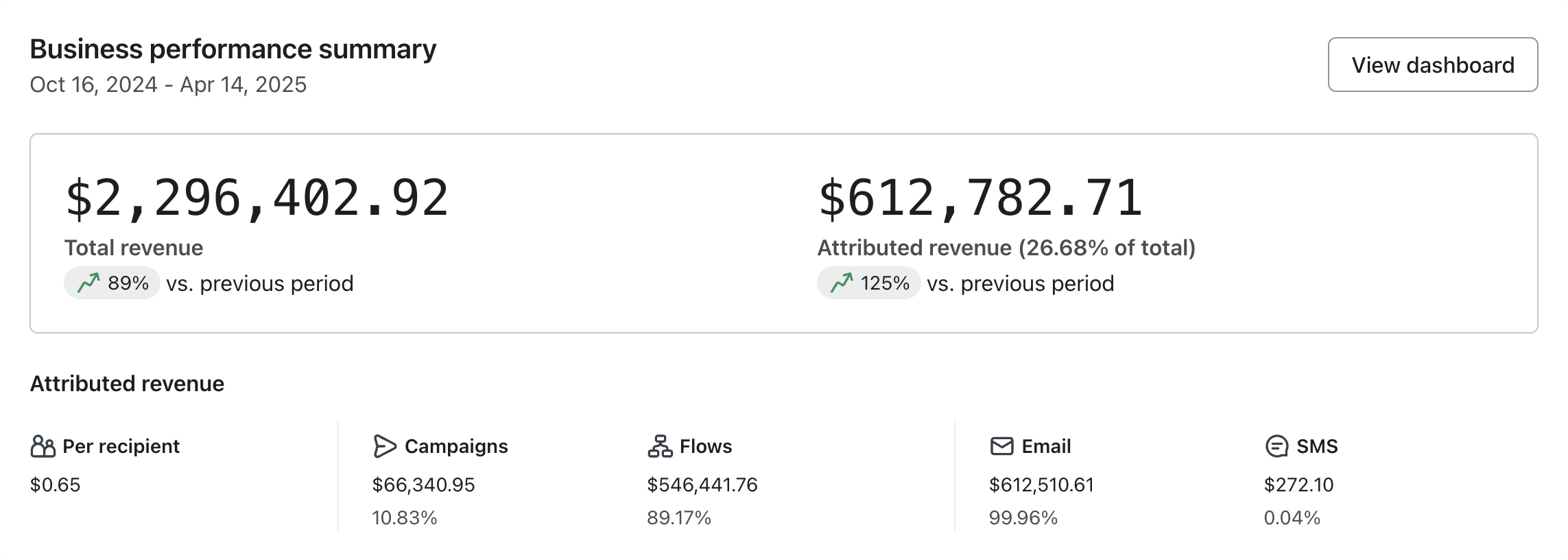Click the Flows revenue value $546,441.76

pos(702,485)
